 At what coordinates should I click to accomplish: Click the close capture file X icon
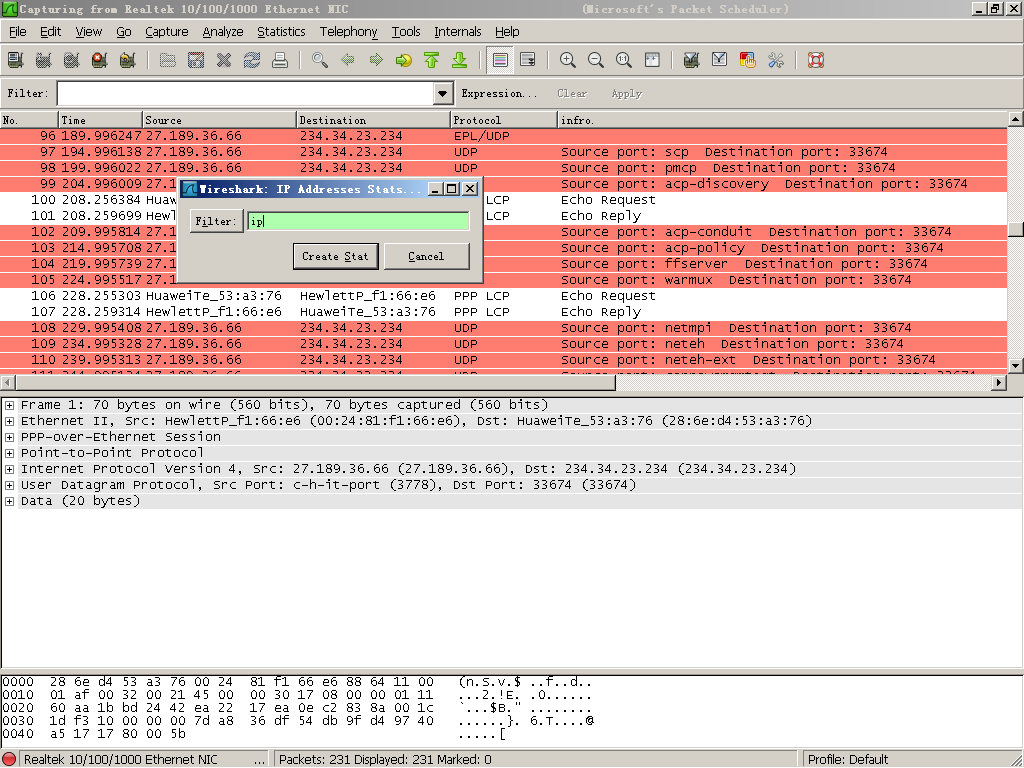224,60
